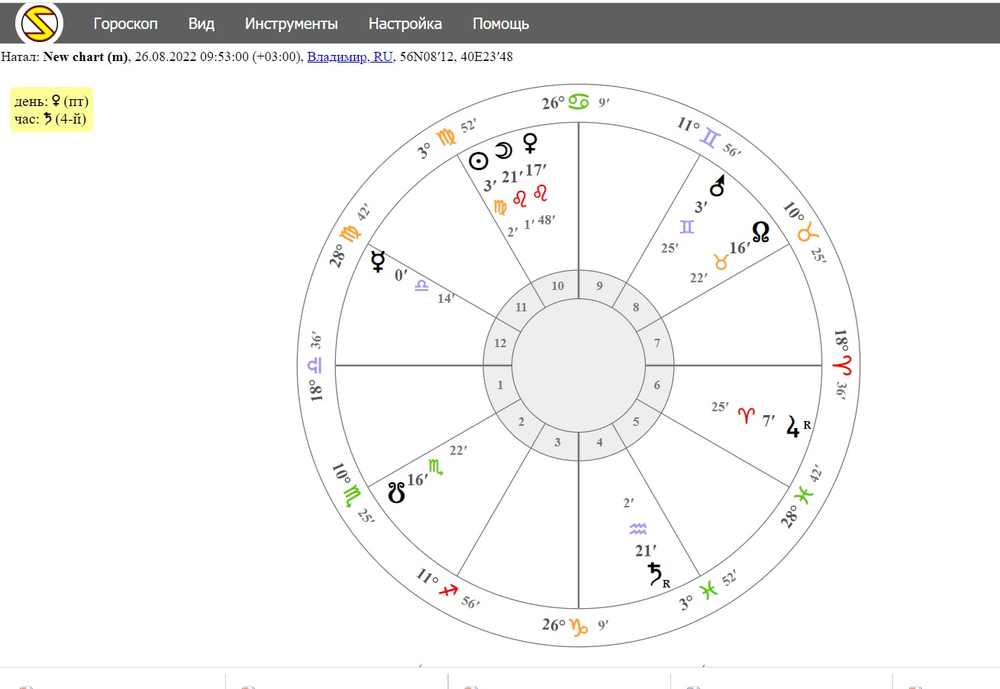Viewport: 1000px width, 689px height.
Task: Open the Гороскоп menu
Action: [126, 24]
